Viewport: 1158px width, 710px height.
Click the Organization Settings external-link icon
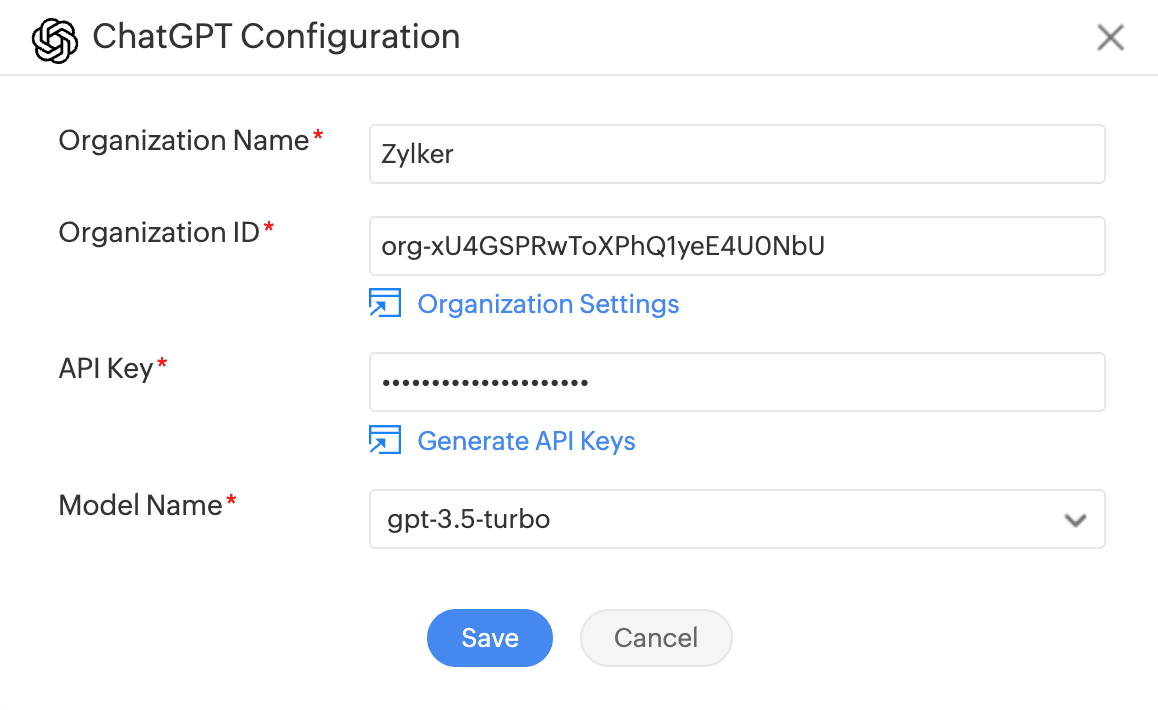[x=385, y=303]
